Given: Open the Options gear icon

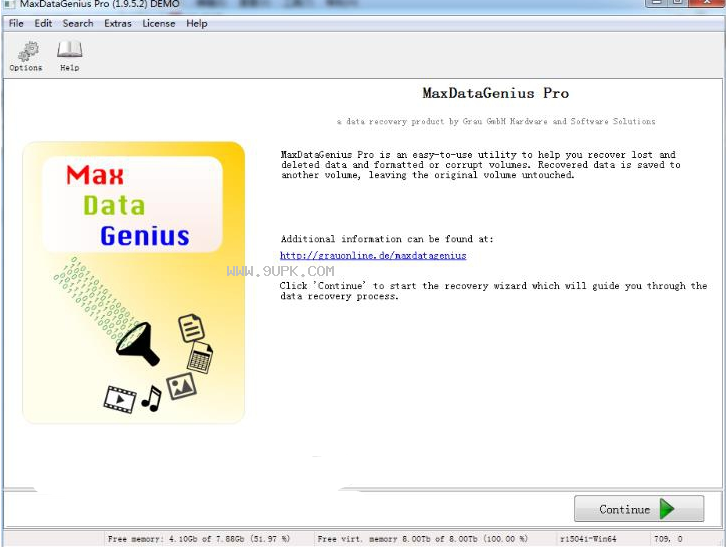Looking at the screenshot, I should point(26,56).
